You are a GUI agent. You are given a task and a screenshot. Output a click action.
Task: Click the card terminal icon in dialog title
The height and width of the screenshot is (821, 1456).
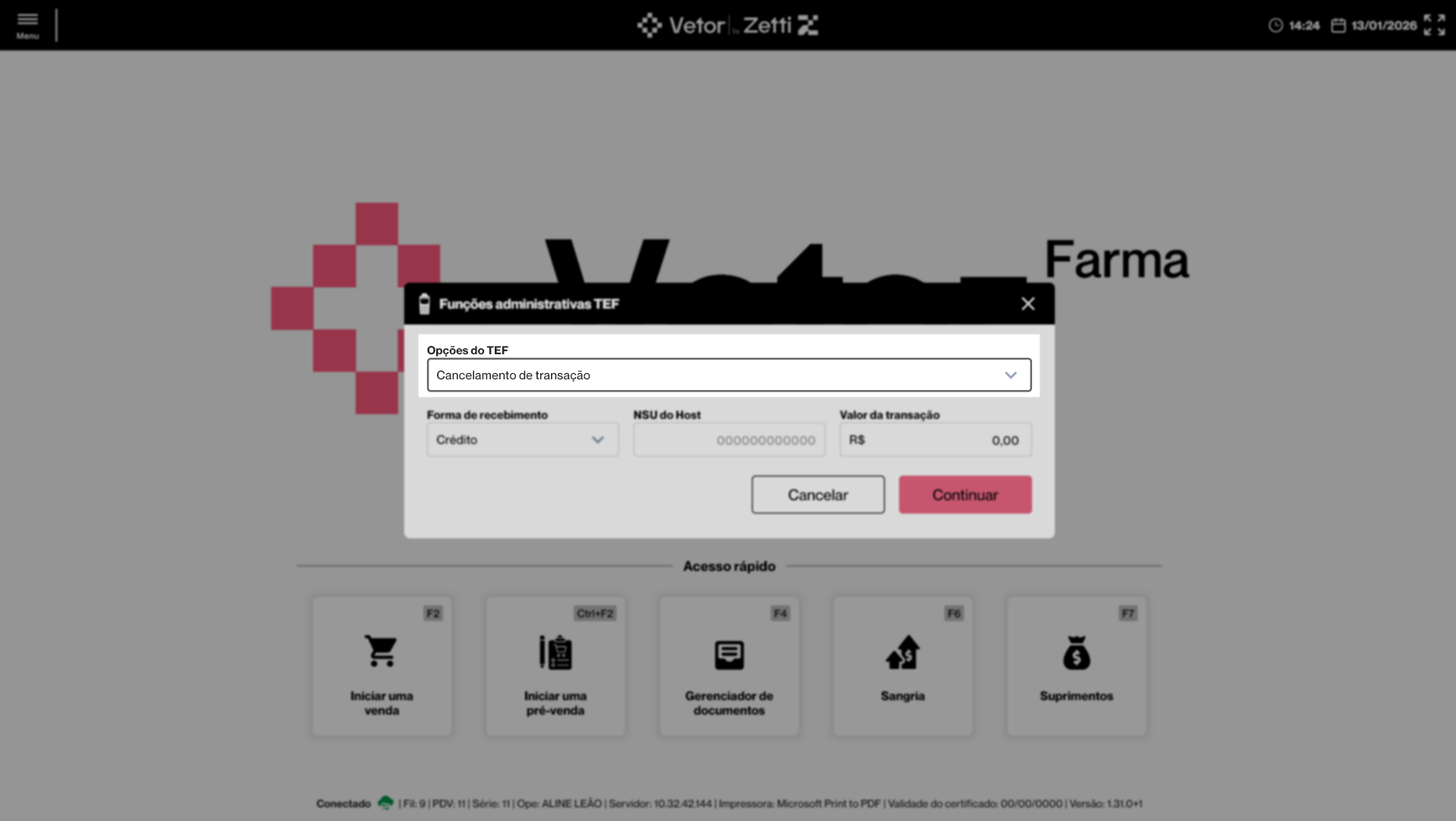[424, 304]
